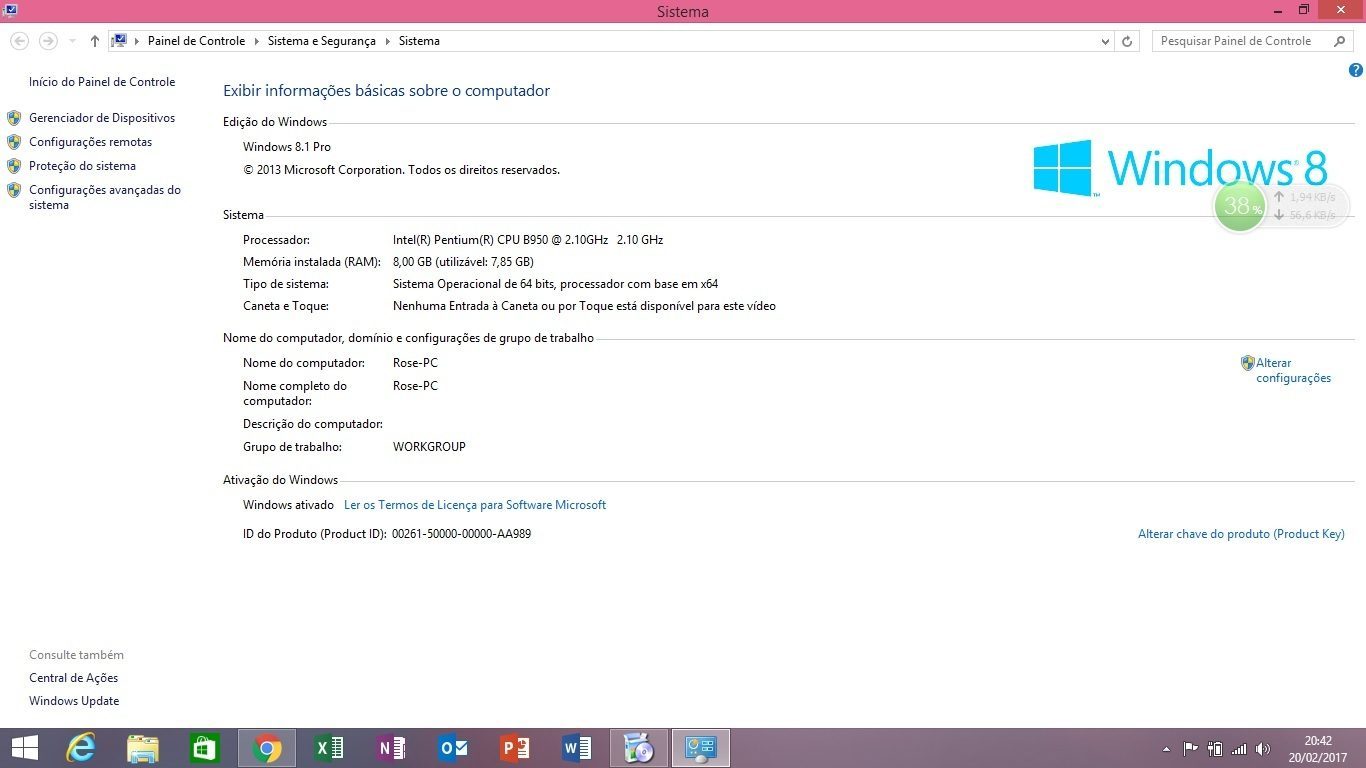This screenshot has height=768, width=1366.
Task: Select the Control Panel Sistema taskbar button
Action: (701, 748)
